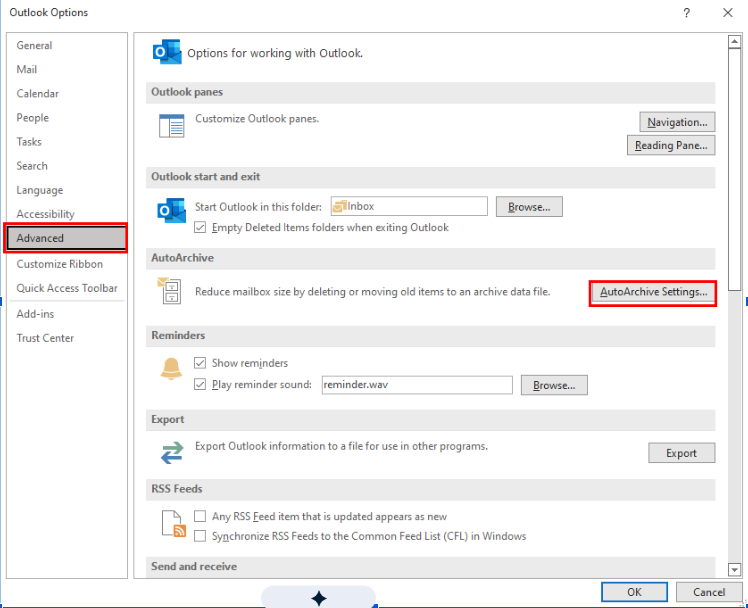Open the Mail options category

point(67,70)
